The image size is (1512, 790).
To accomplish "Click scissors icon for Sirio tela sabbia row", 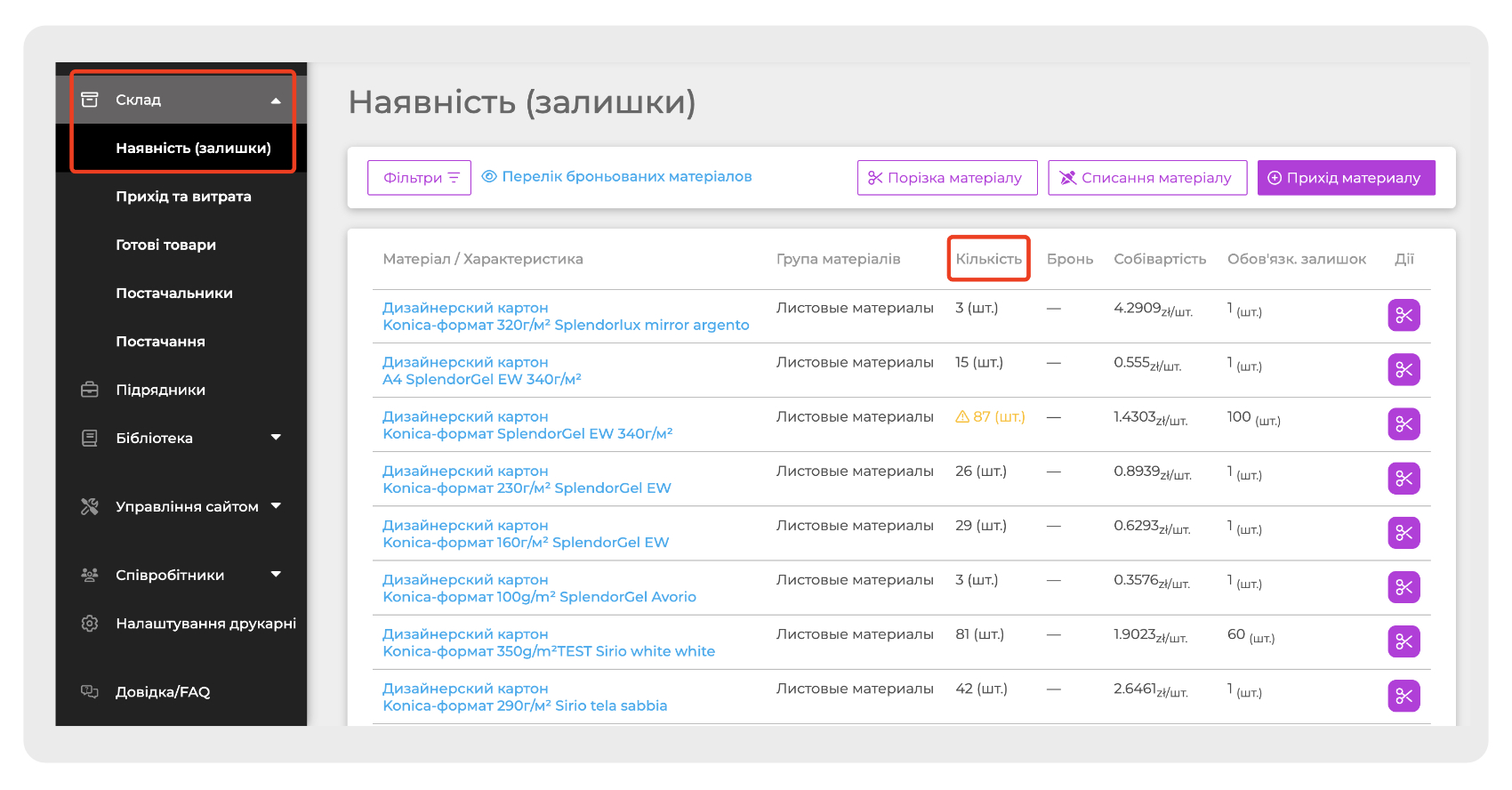I will point(1404,696).
